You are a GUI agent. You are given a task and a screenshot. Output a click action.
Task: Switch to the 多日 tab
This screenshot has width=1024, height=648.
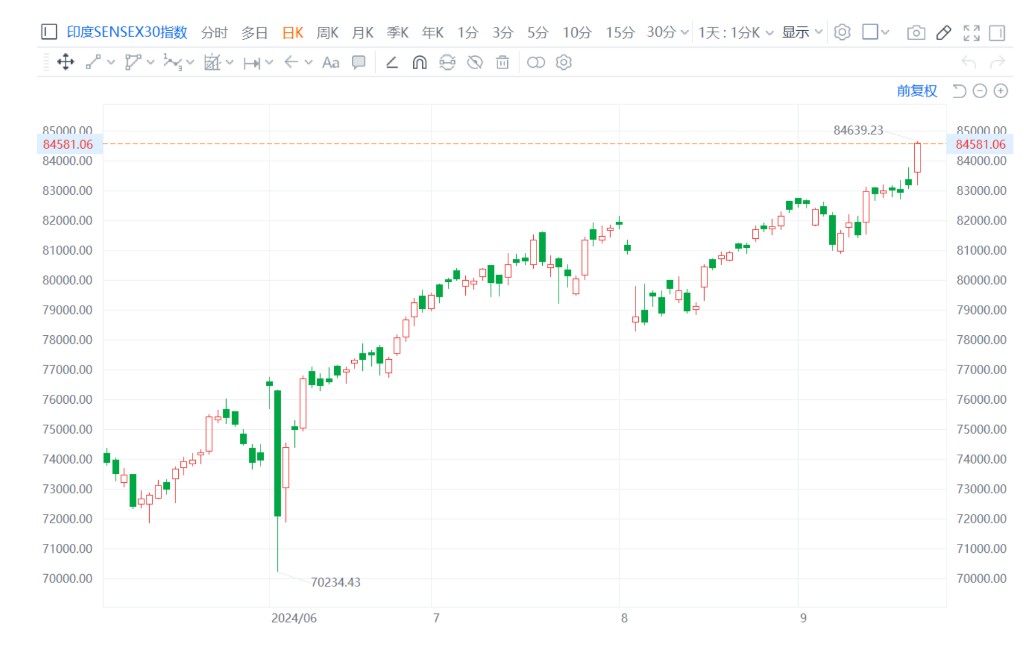pos(255,32)
